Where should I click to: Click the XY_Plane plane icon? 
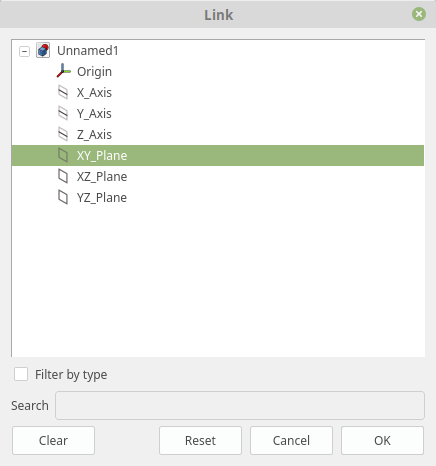point(63,155)
